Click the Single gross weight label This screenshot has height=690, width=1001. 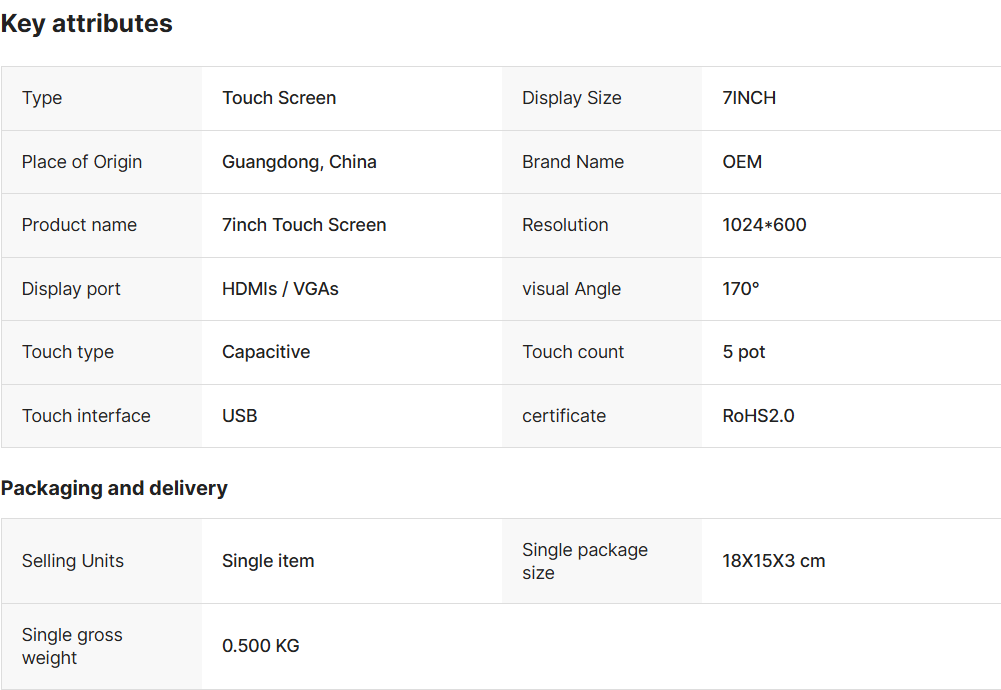coord(72,646)
